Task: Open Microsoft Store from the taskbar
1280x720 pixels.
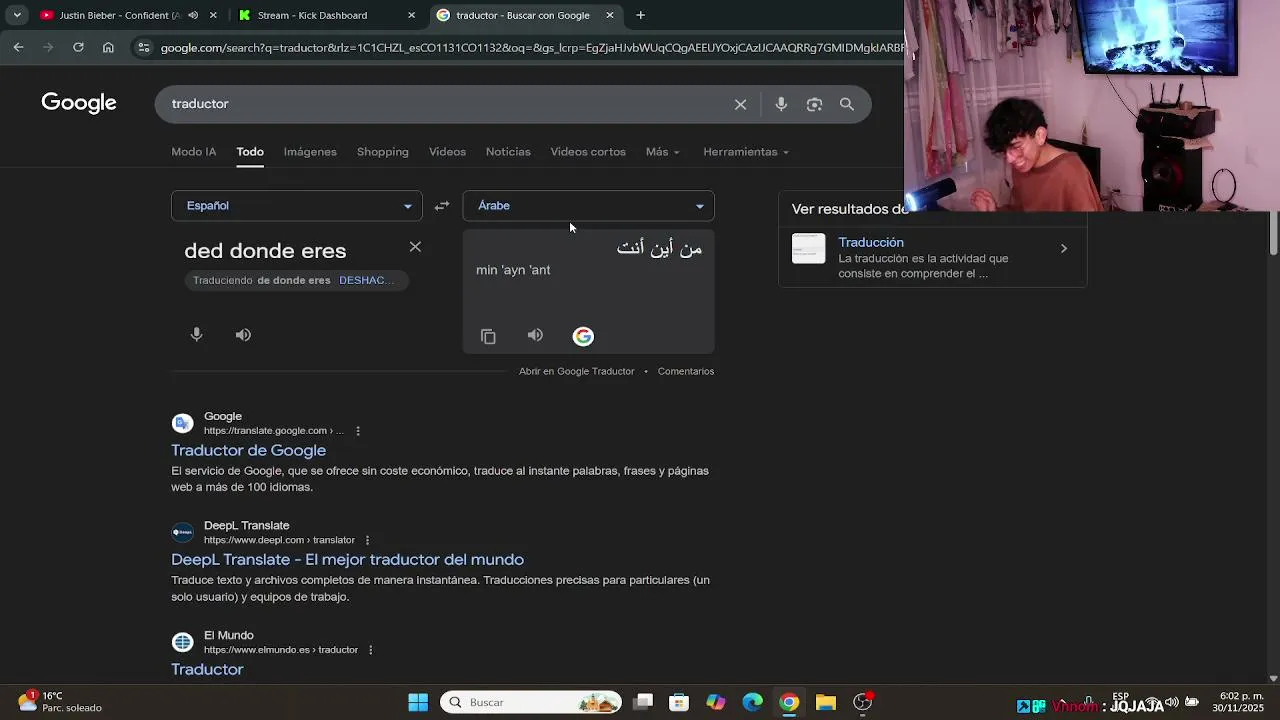Action: (679, 702)
